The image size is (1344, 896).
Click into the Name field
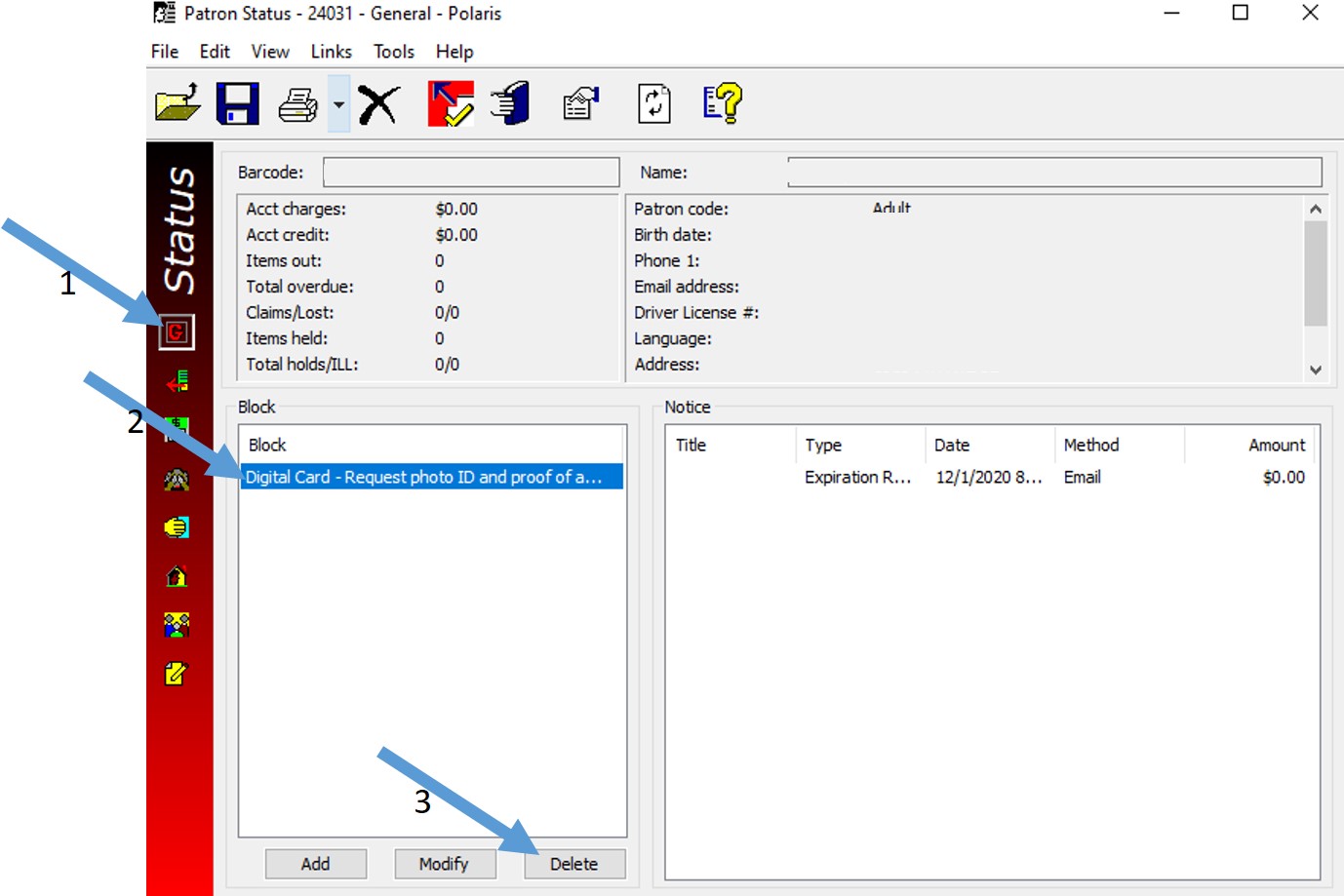pos(1054,173)
